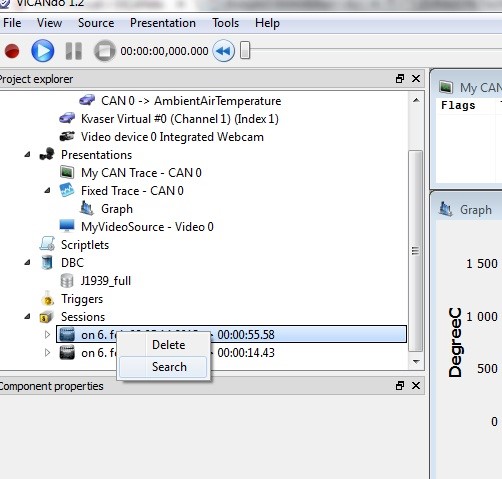Select My CAN Trace - CAN 0
The height and width of the screenshot is (479, 502).
pos(141,173)
